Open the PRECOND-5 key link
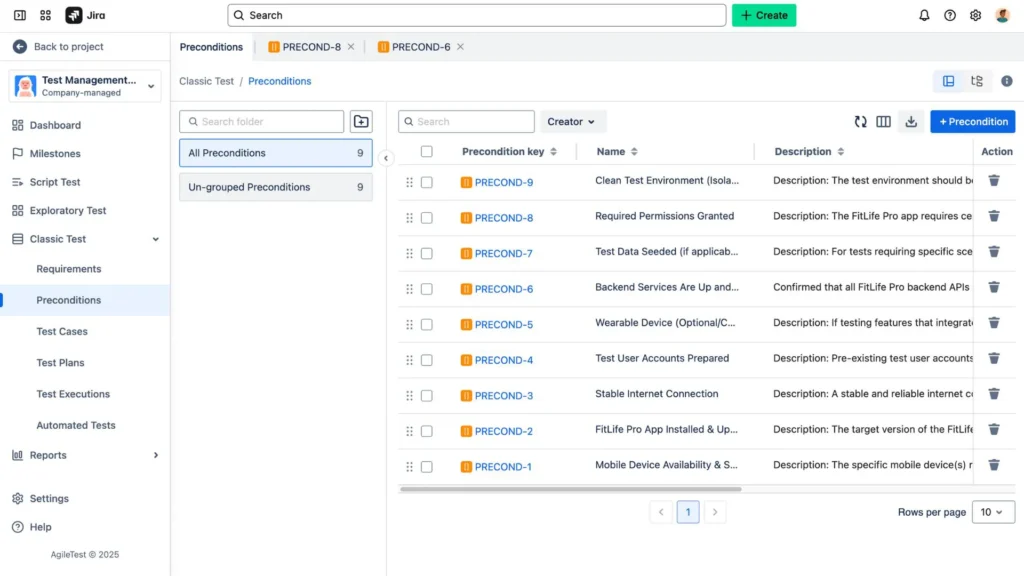This screenshot has width=1024, height=576. click(x=503, y=324)
